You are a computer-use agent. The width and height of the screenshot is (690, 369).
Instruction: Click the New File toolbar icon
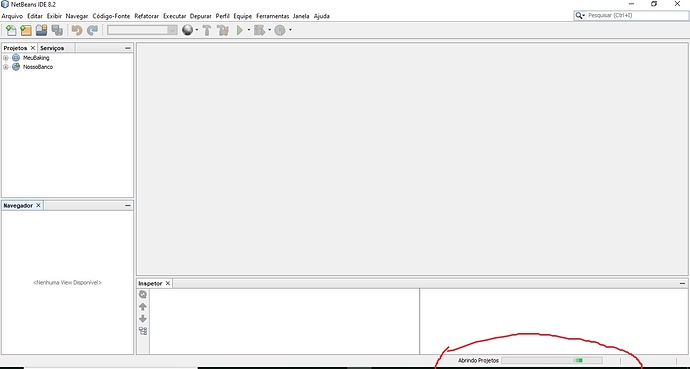click(x=11, y=30)
